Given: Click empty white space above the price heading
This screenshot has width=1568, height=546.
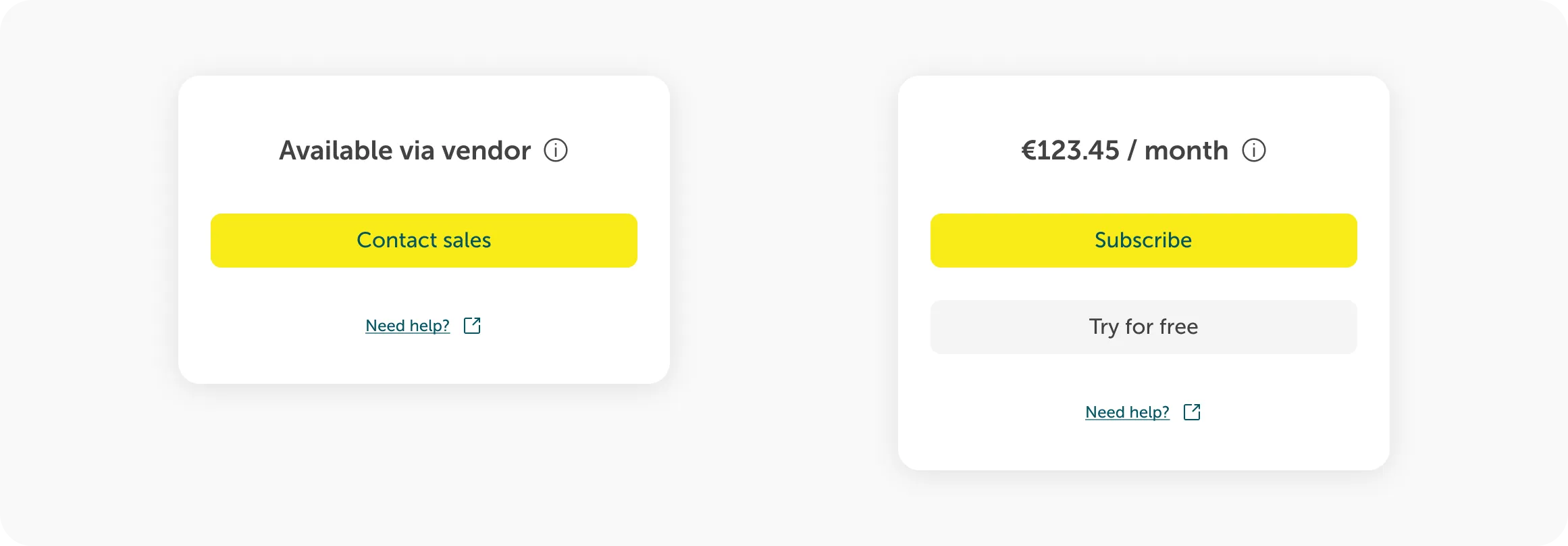Looking at the screenshot, I should (x=1143, y=105).
